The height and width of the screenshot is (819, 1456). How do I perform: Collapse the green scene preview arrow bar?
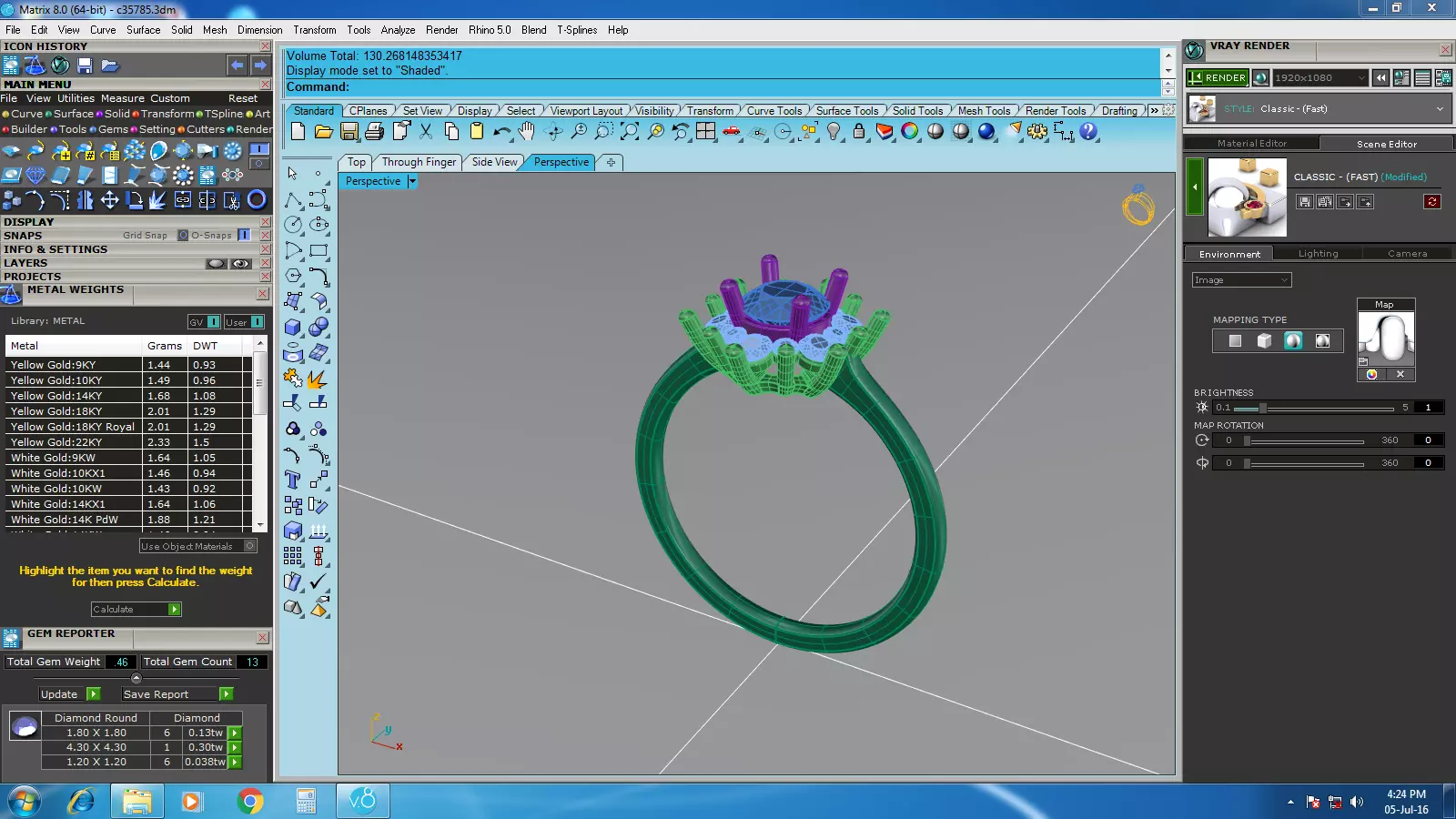pos(1195,187)
